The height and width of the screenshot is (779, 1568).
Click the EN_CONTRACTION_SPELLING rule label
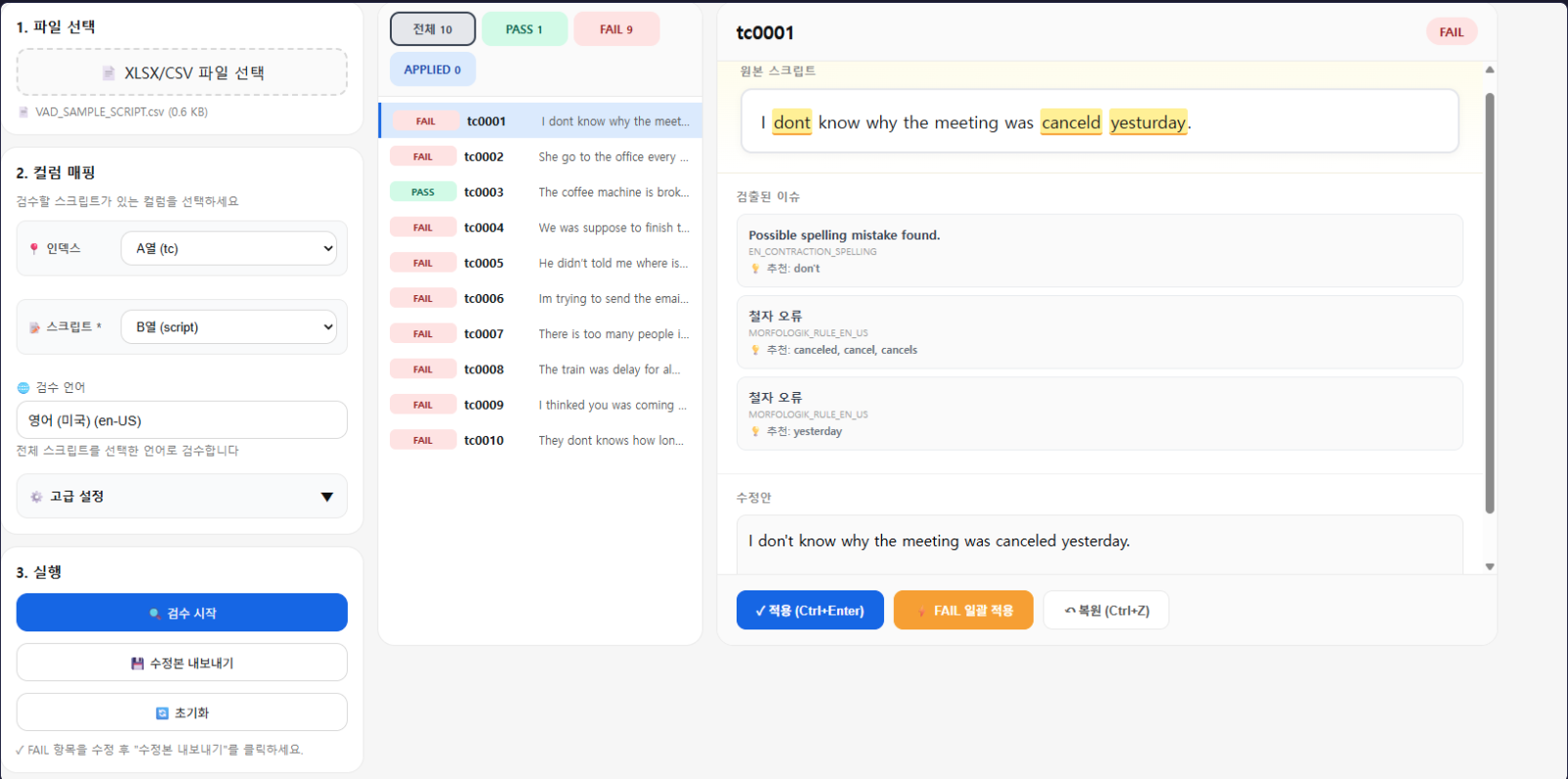tap(813, 252)
